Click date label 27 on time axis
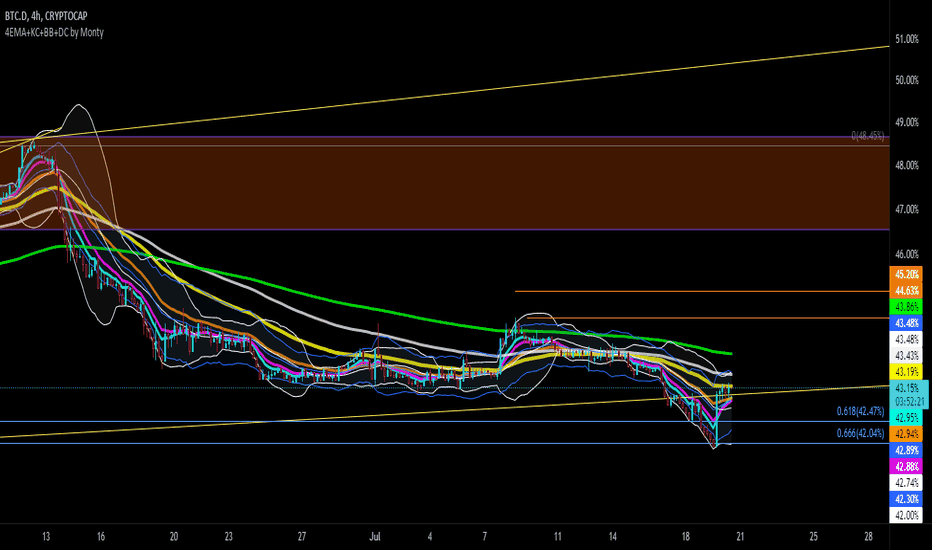The height and width of the screenshot is (550, 932). (301, 536)
